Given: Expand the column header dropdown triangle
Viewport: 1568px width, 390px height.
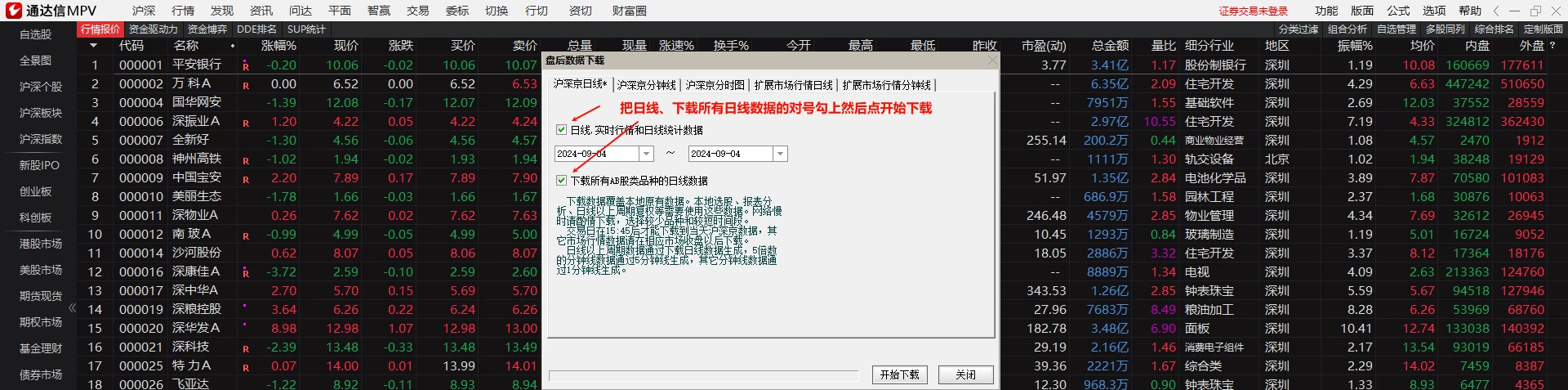Looking at the screenshot, I should 92,46.
